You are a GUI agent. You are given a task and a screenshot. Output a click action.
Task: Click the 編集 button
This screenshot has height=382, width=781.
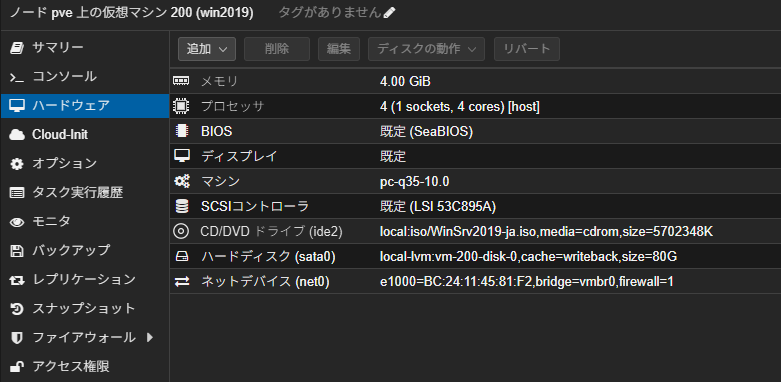(339, 49)
